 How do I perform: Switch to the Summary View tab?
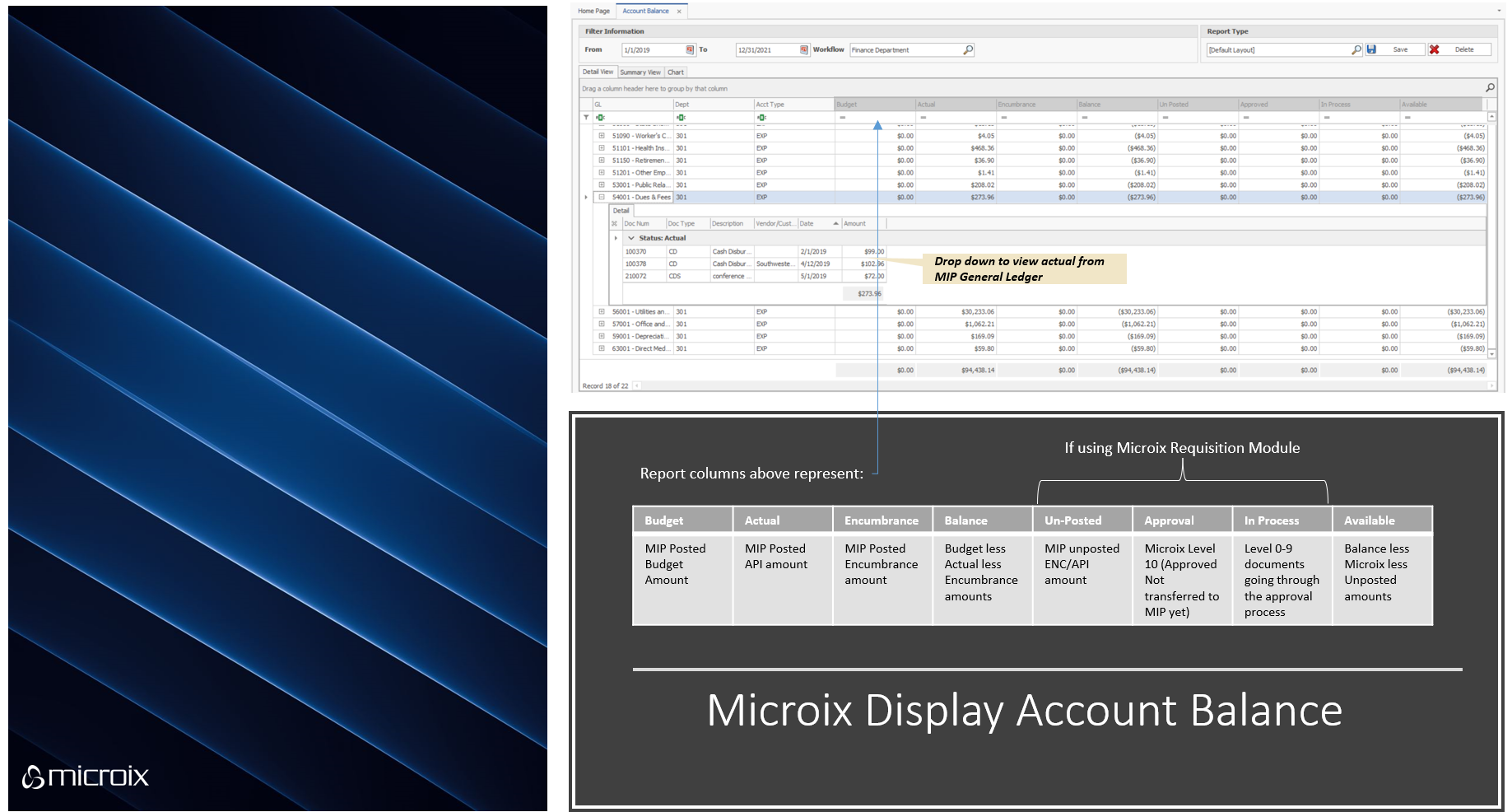pyautogui.click(x=640, y=72)
